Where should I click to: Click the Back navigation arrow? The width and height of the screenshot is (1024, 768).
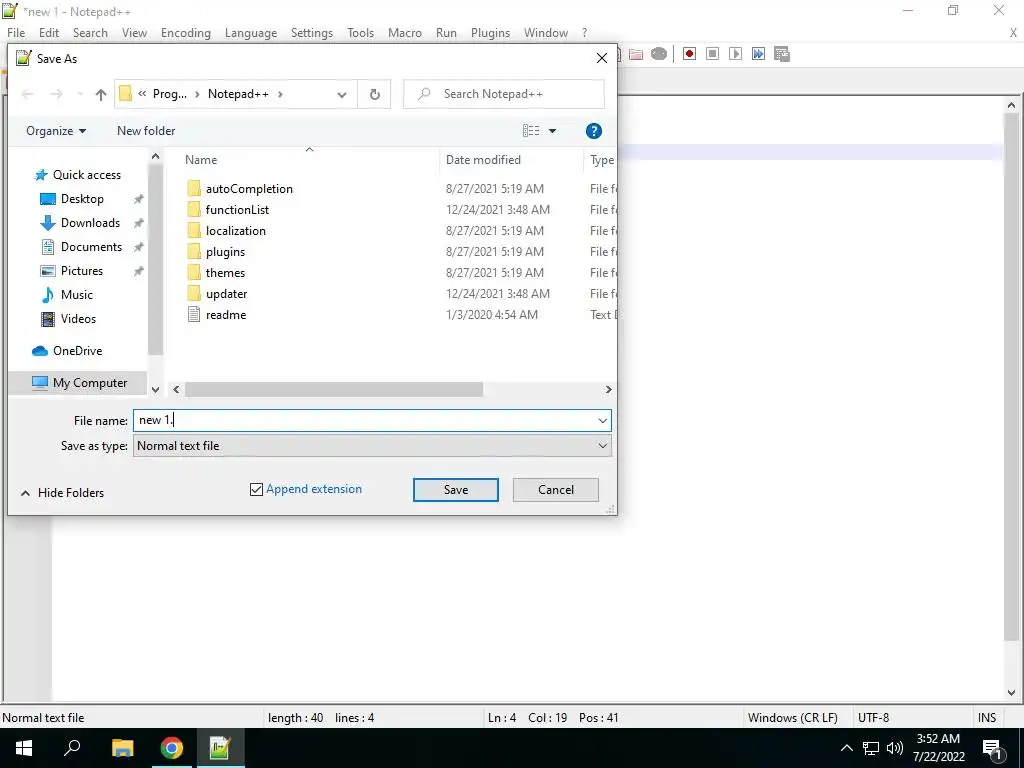27,95
